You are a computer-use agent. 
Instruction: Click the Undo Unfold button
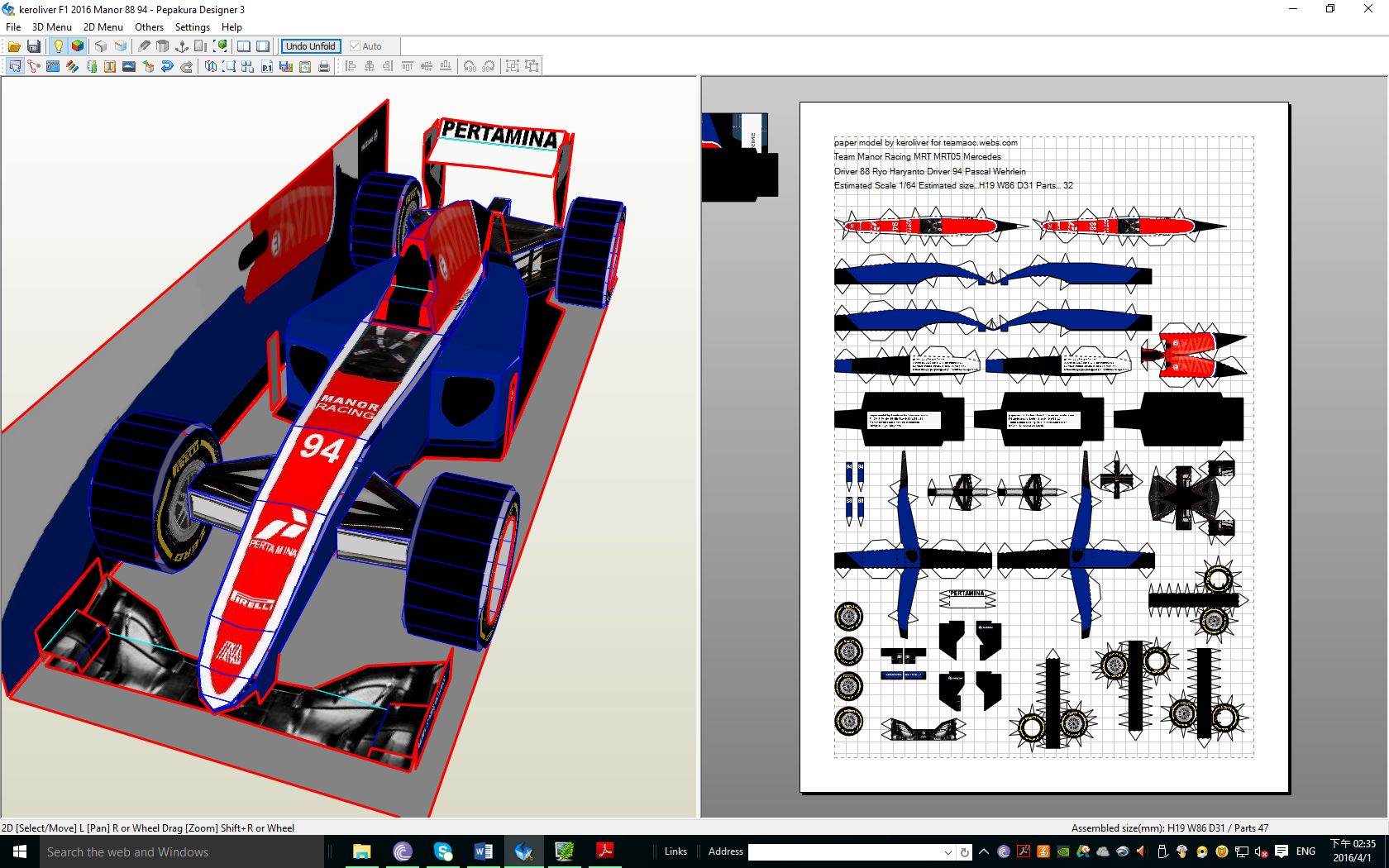[311, 46]
